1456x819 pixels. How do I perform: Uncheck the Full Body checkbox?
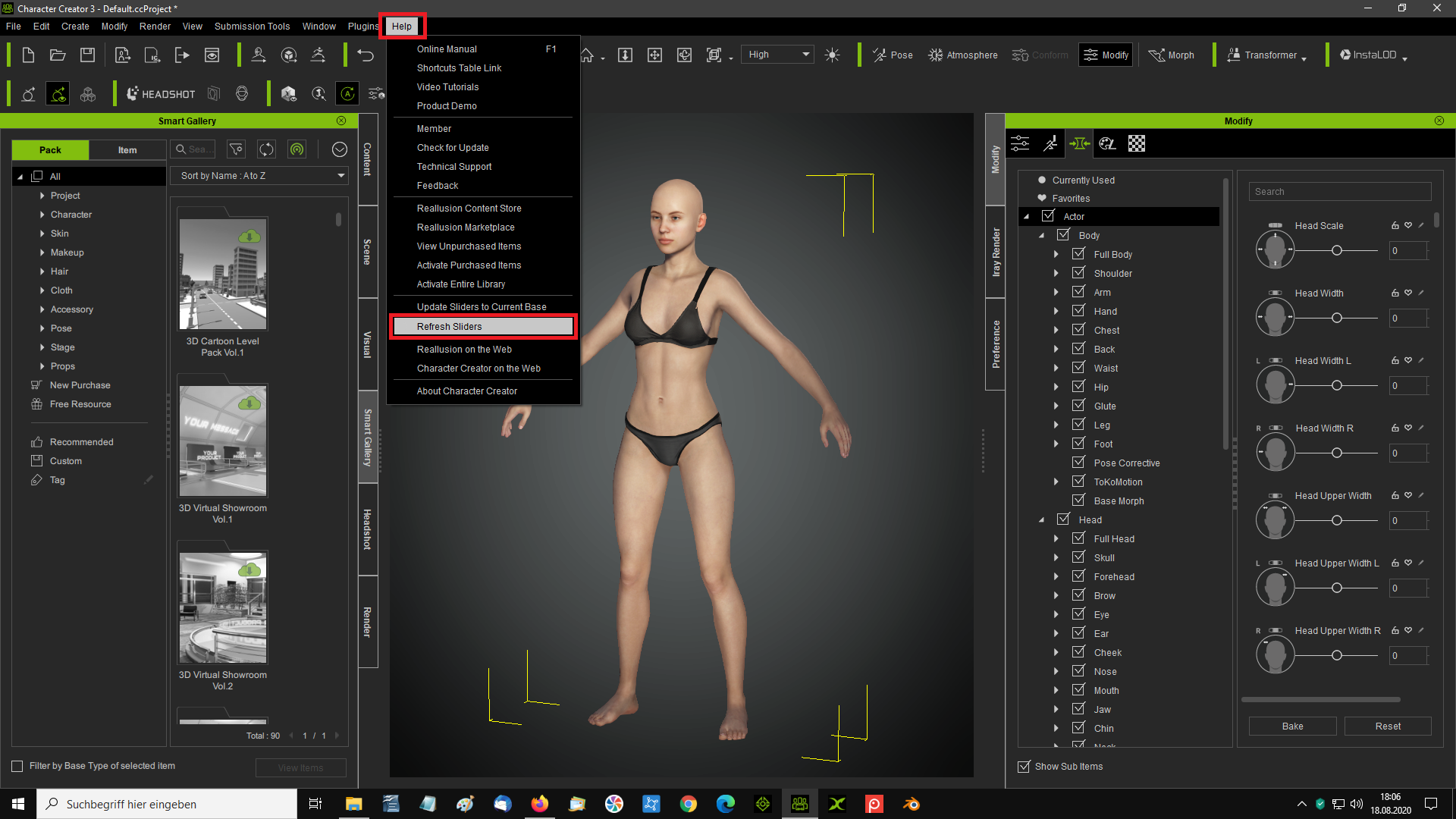pyautogui.click(x=1078, y=254)
